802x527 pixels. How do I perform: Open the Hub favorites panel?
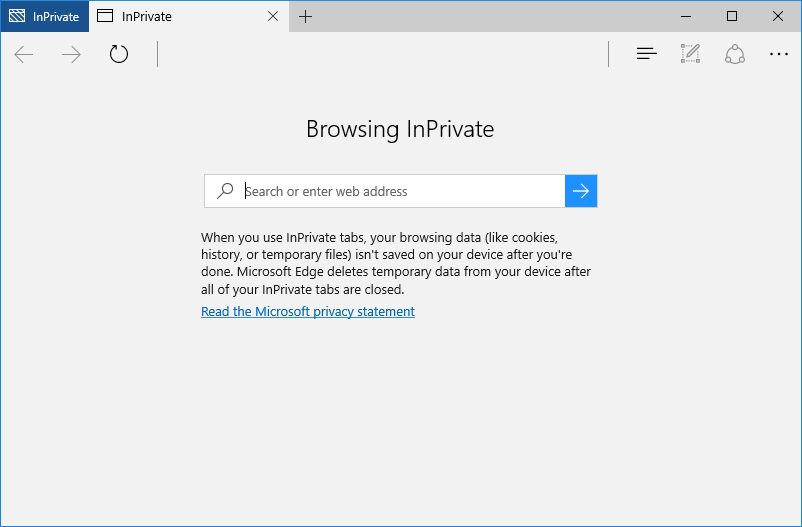(647, 54)
